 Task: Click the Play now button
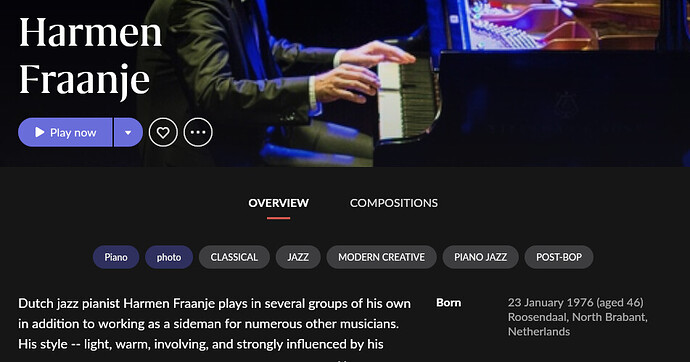click(65, 132)
